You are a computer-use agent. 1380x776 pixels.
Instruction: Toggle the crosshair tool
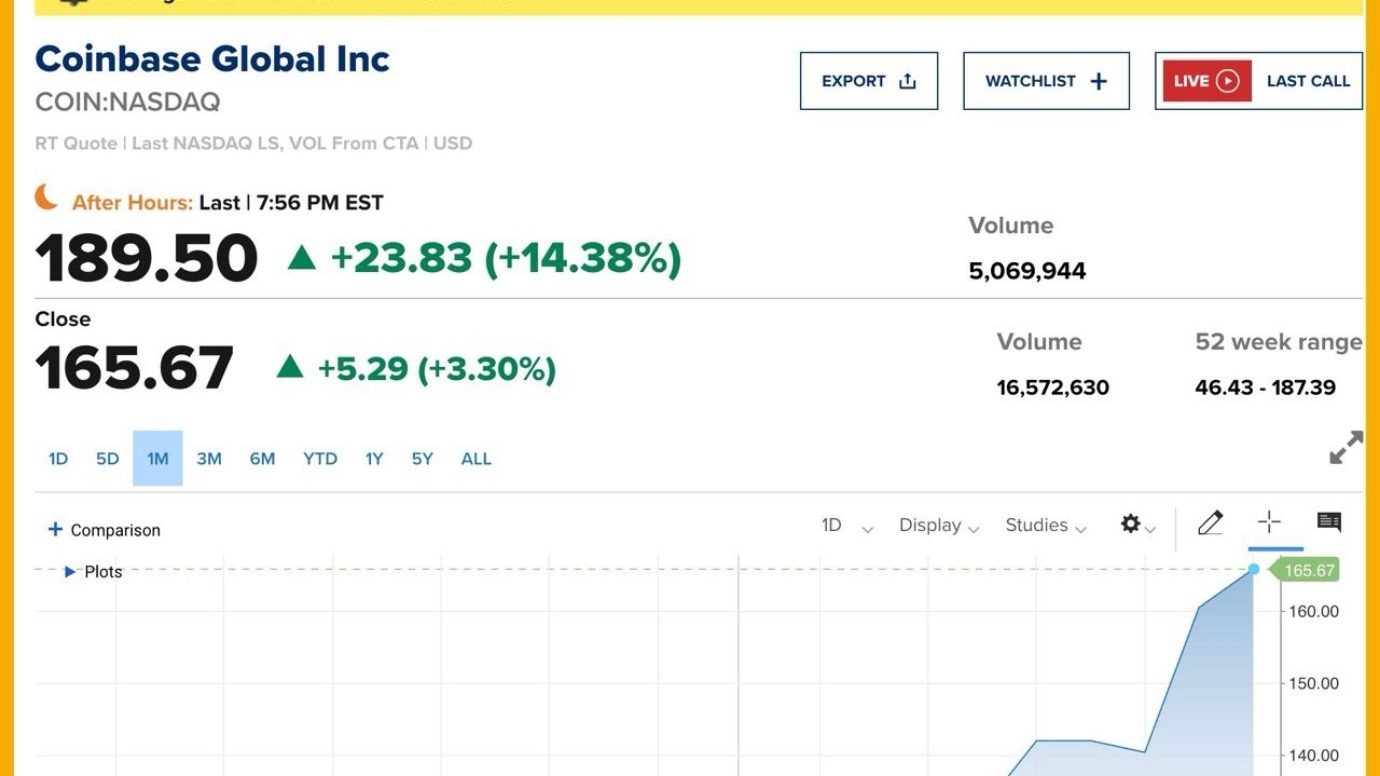1269,522
